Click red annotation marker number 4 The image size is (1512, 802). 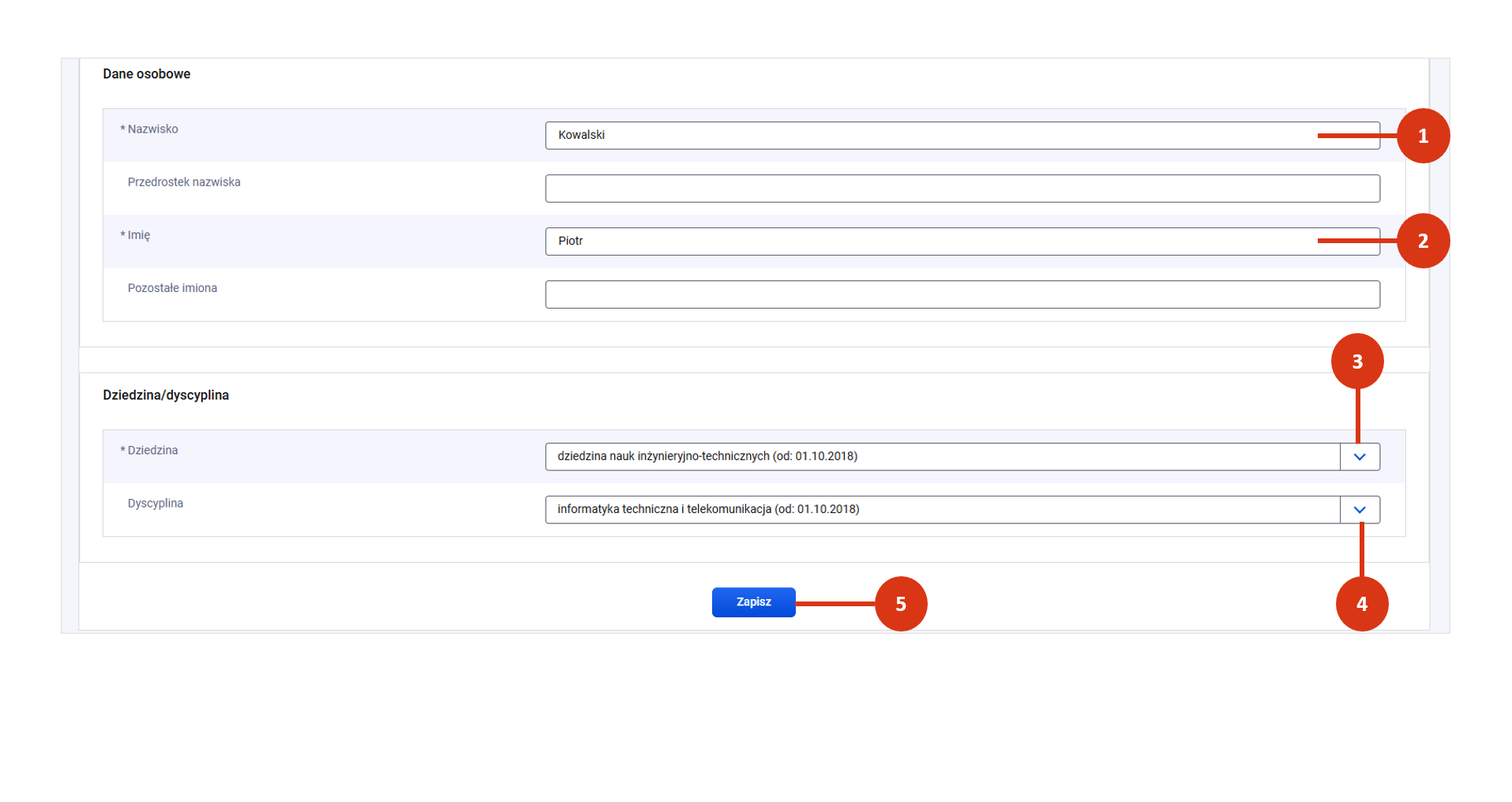pyautogui.click(x=1361, y=604)
